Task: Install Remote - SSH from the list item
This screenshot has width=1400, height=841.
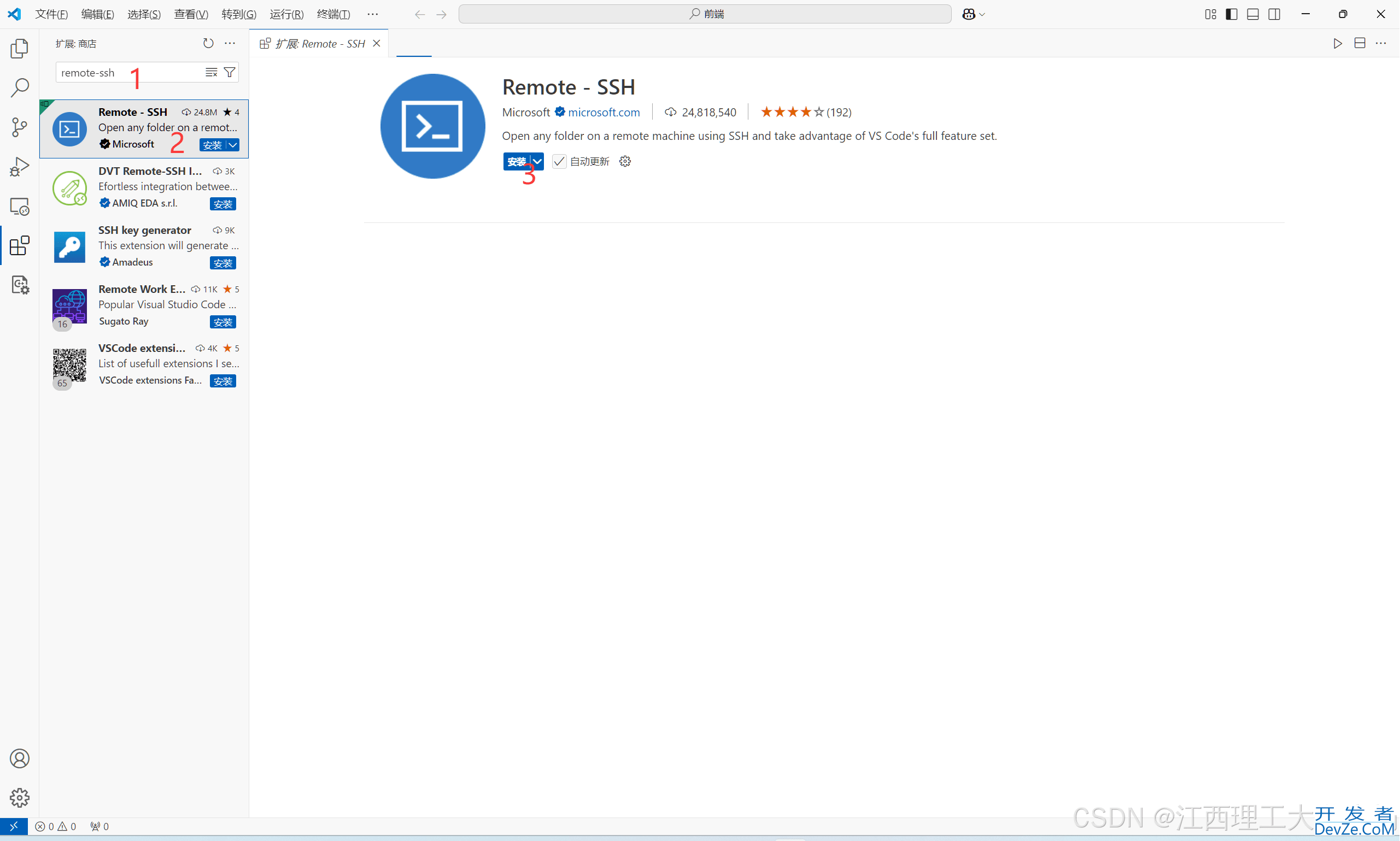Action: coord(213,145)
